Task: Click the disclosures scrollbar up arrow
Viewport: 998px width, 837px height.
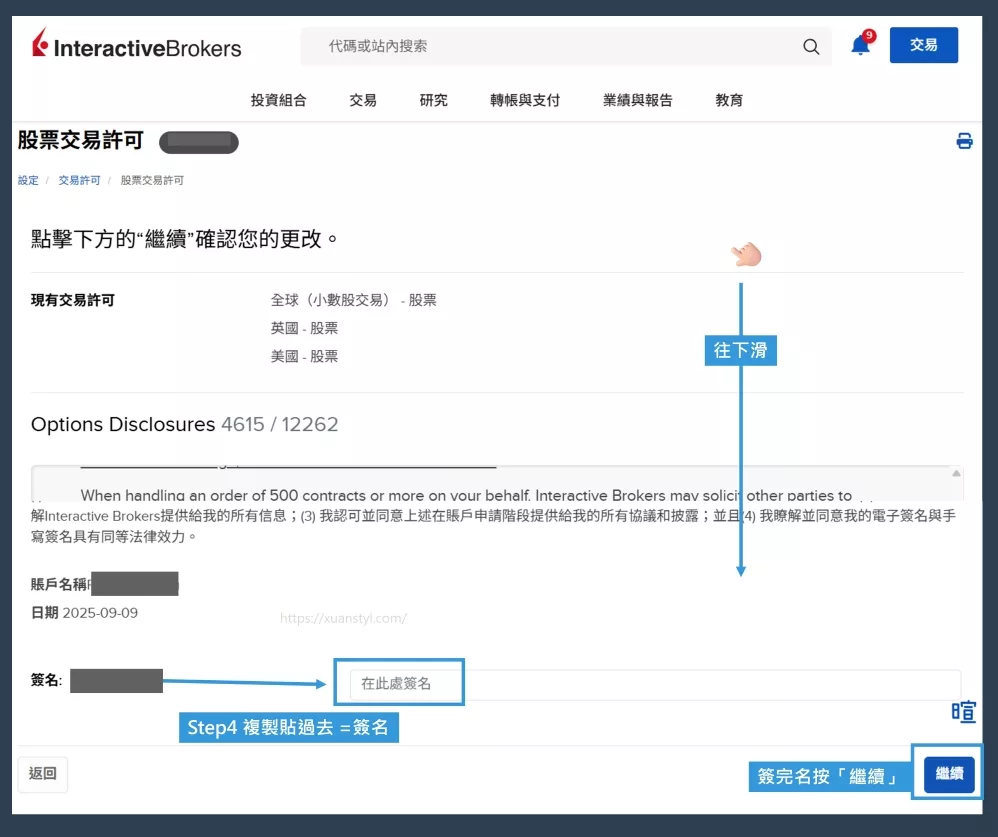Action: tap(957, 473)
